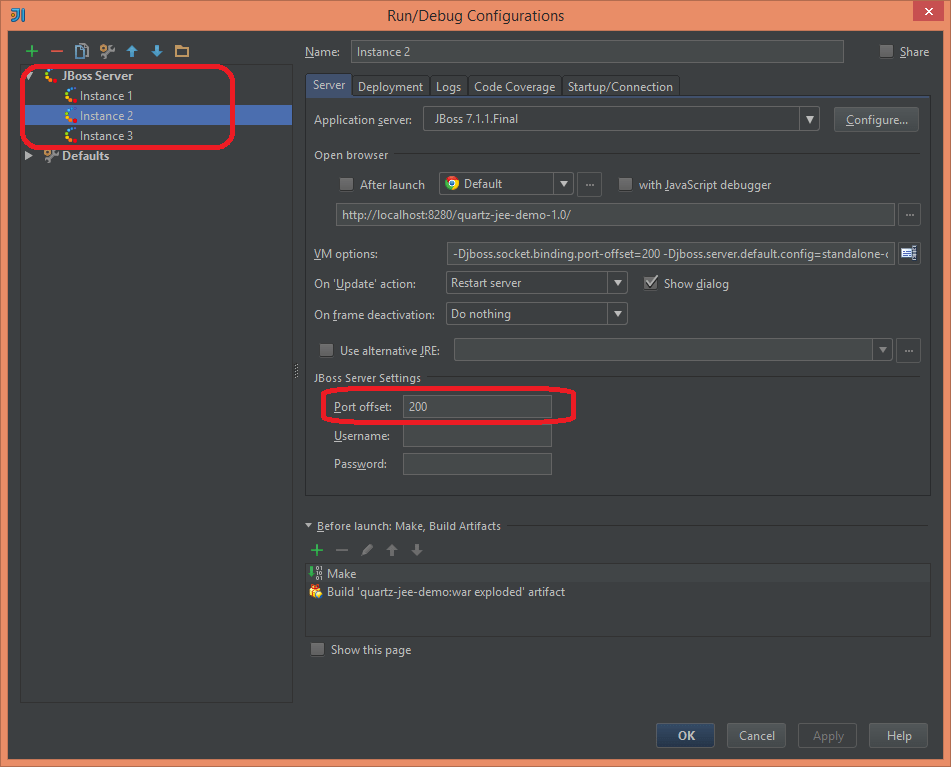Apply the configuration changes

[x=827, y=735]
